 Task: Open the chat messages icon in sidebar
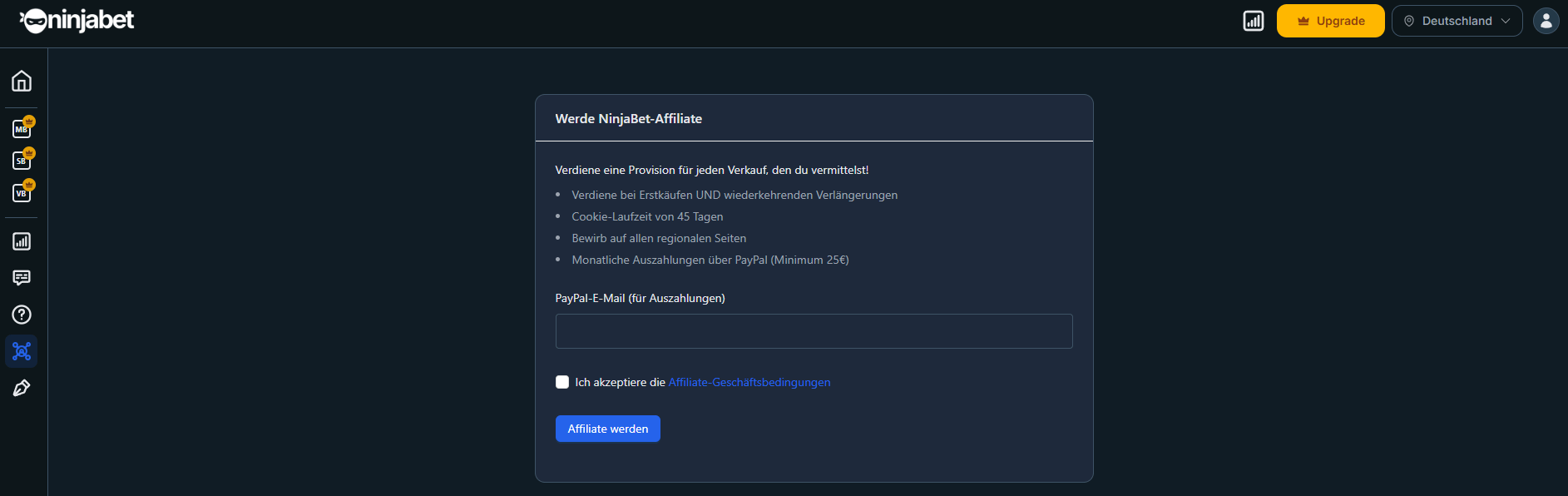(22, 278)
